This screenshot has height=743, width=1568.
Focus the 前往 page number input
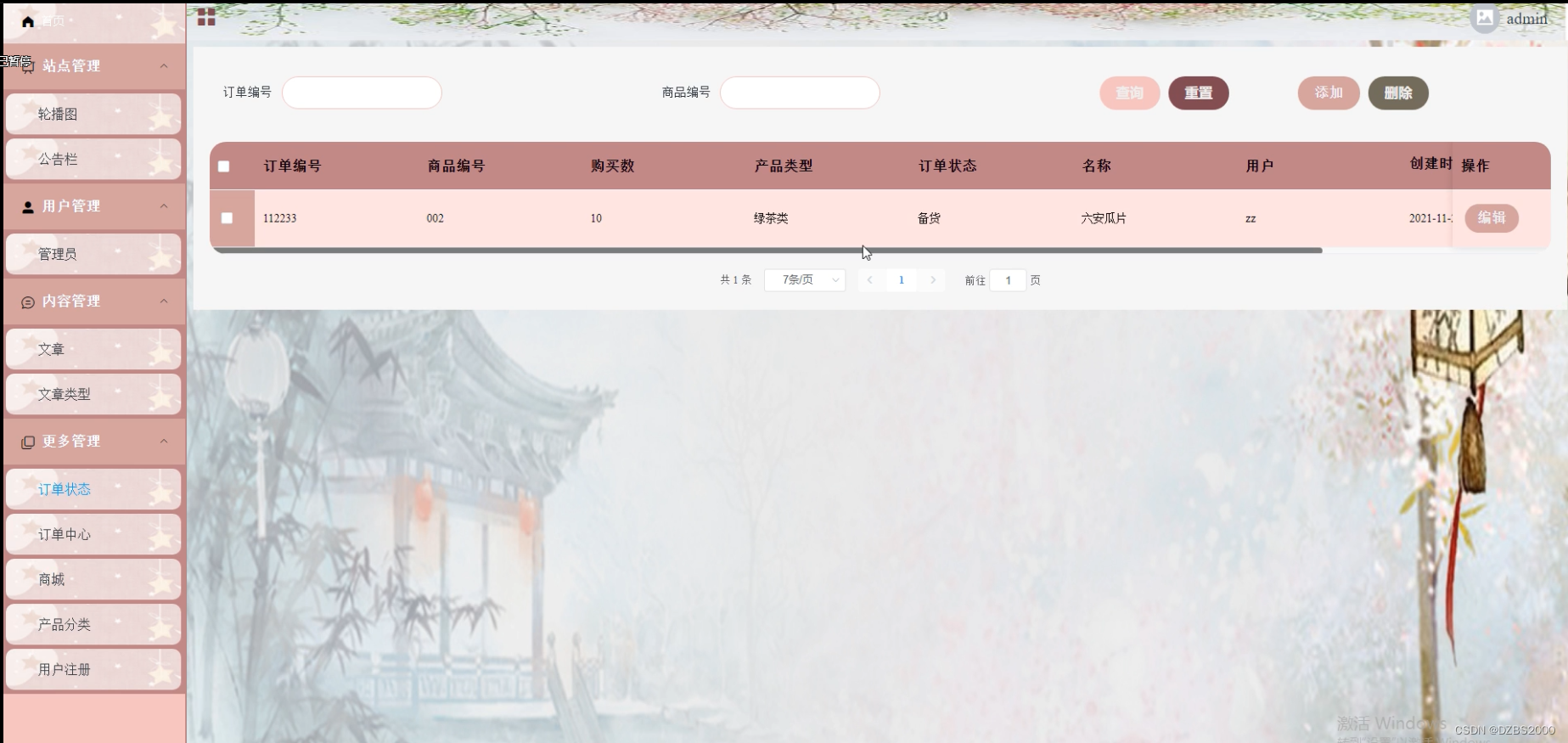click(1008, 280)
